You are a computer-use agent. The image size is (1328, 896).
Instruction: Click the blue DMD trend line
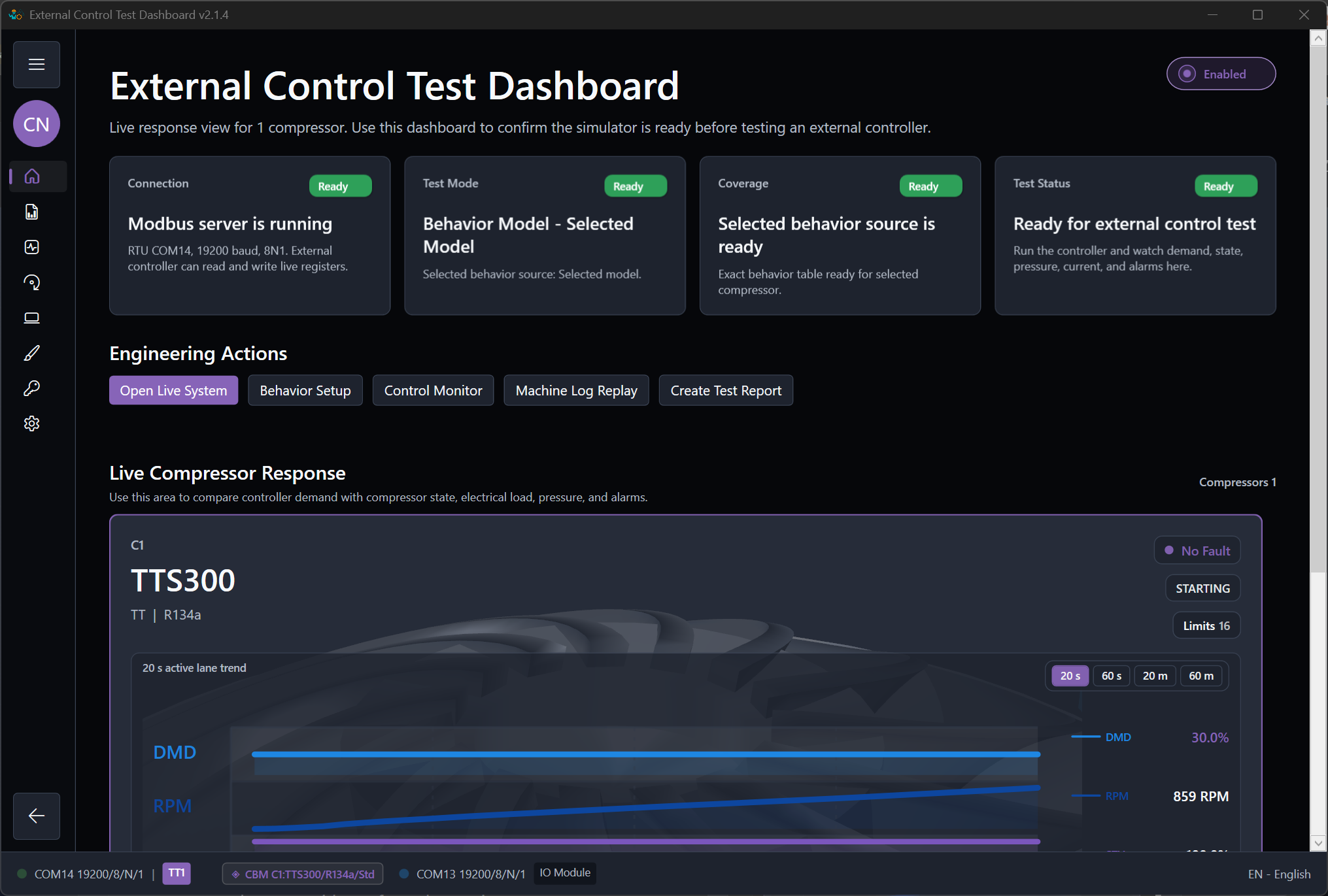[646, 754]
